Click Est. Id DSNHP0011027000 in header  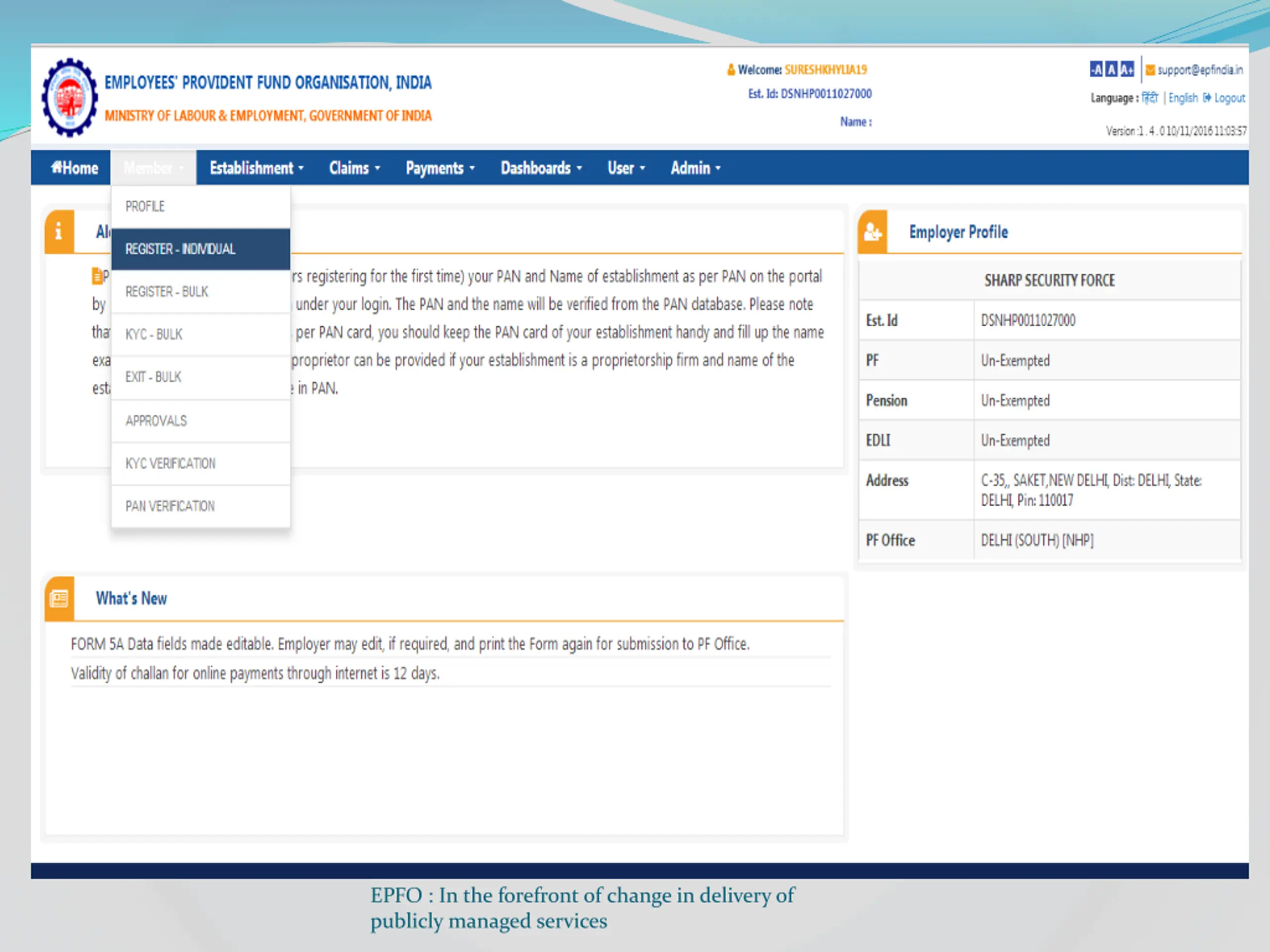click(810, 94)
